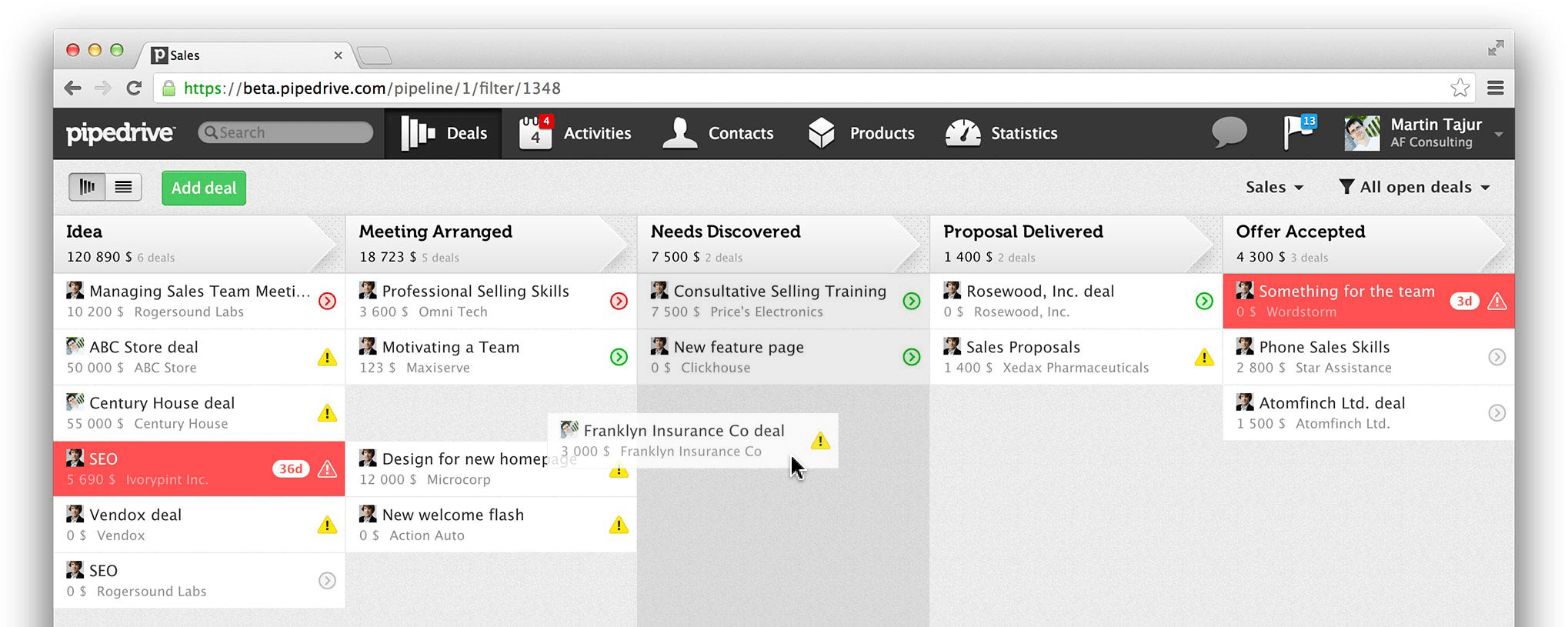This screenshot has width=1568, height=627.
Task: Open the ABC Store deal
Action: (x=199, y=357)
